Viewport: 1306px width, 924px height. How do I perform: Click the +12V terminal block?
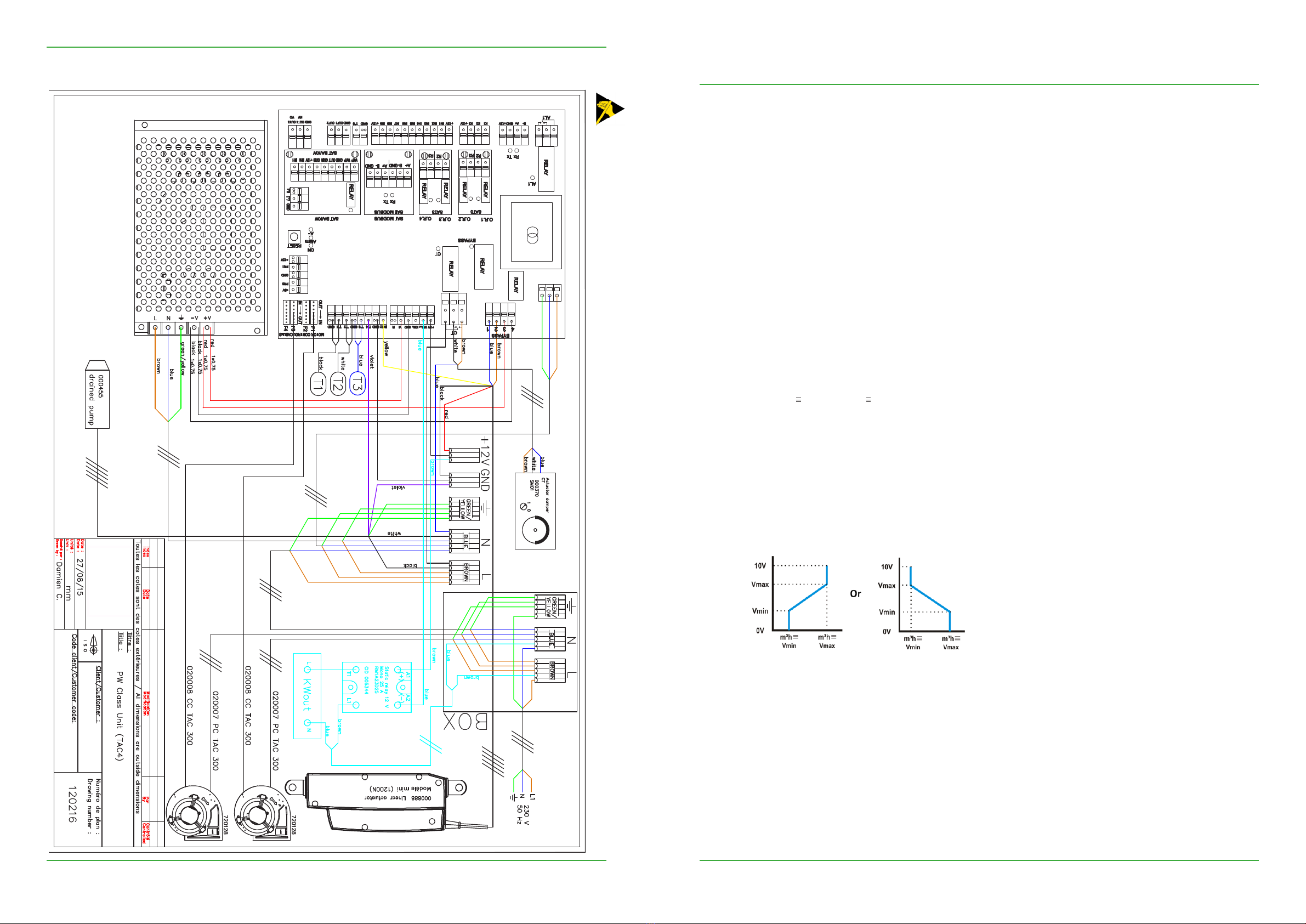(x=464, y=456)
